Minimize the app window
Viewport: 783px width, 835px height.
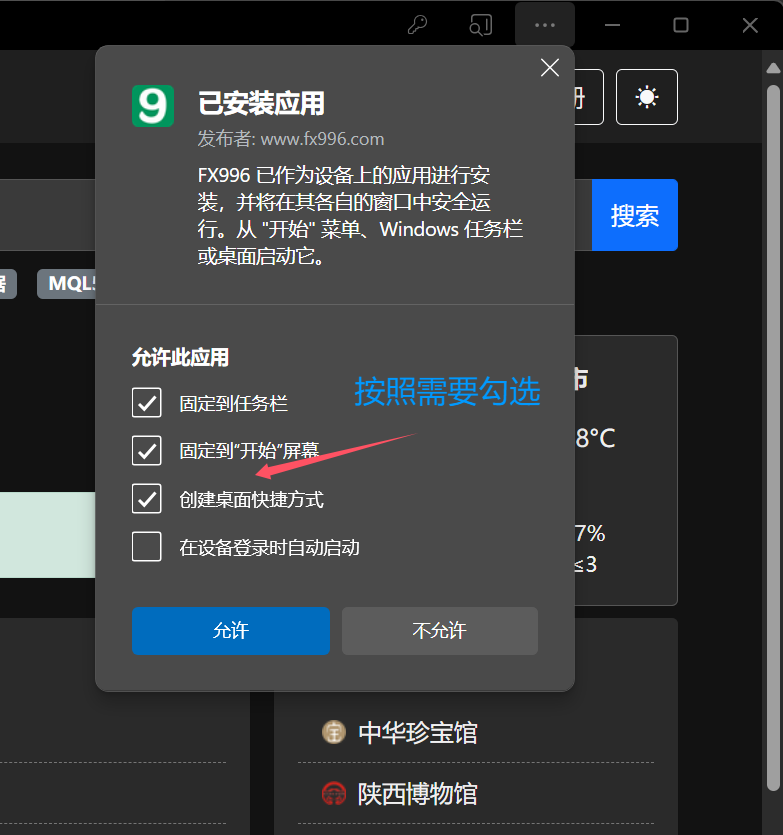[x=612, y=25]
